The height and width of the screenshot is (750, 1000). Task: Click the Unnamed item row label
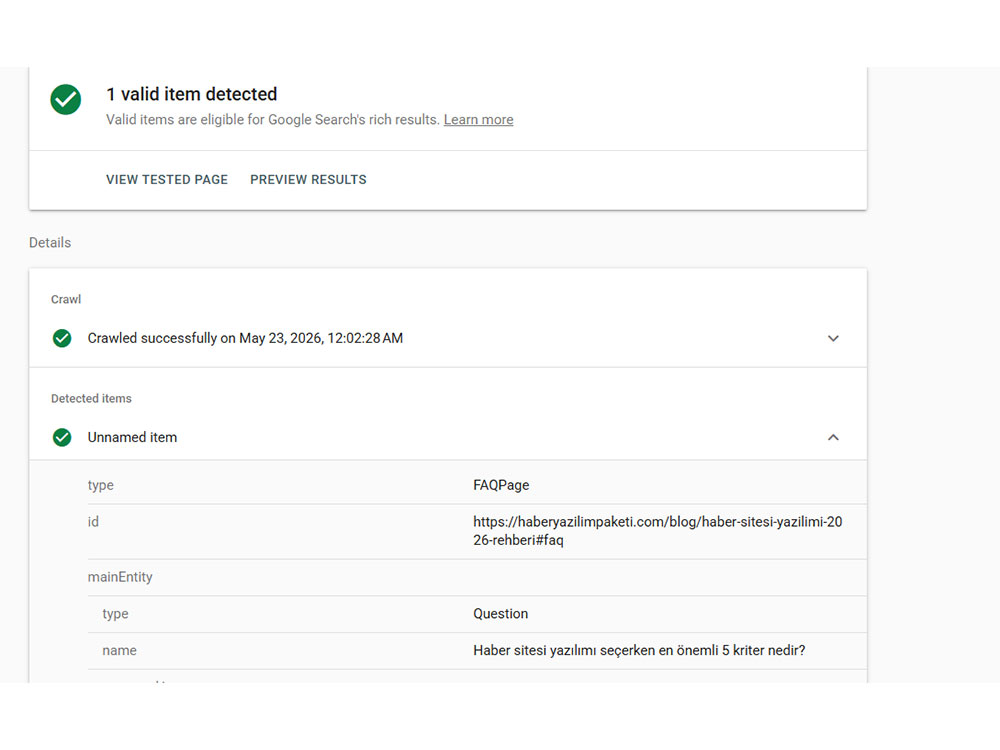(x=132, y=438)
